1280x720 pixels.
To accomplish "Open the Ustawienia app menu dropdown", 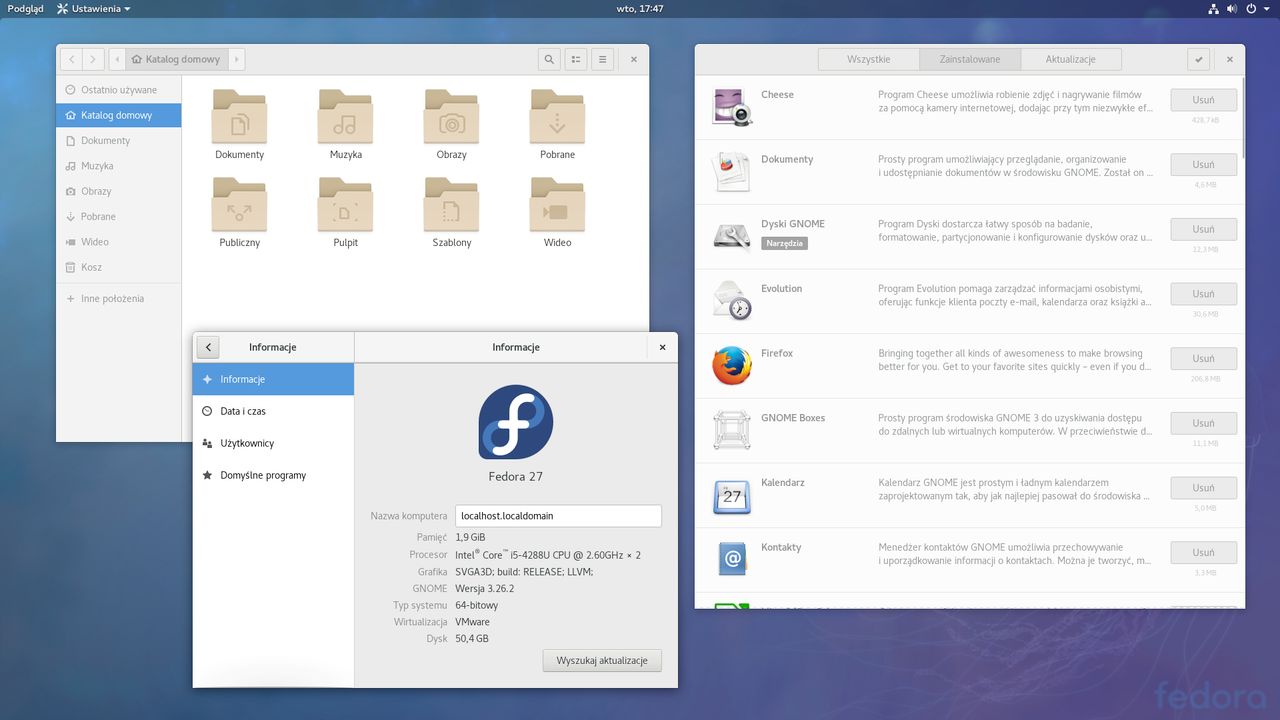I will point(94,9).
